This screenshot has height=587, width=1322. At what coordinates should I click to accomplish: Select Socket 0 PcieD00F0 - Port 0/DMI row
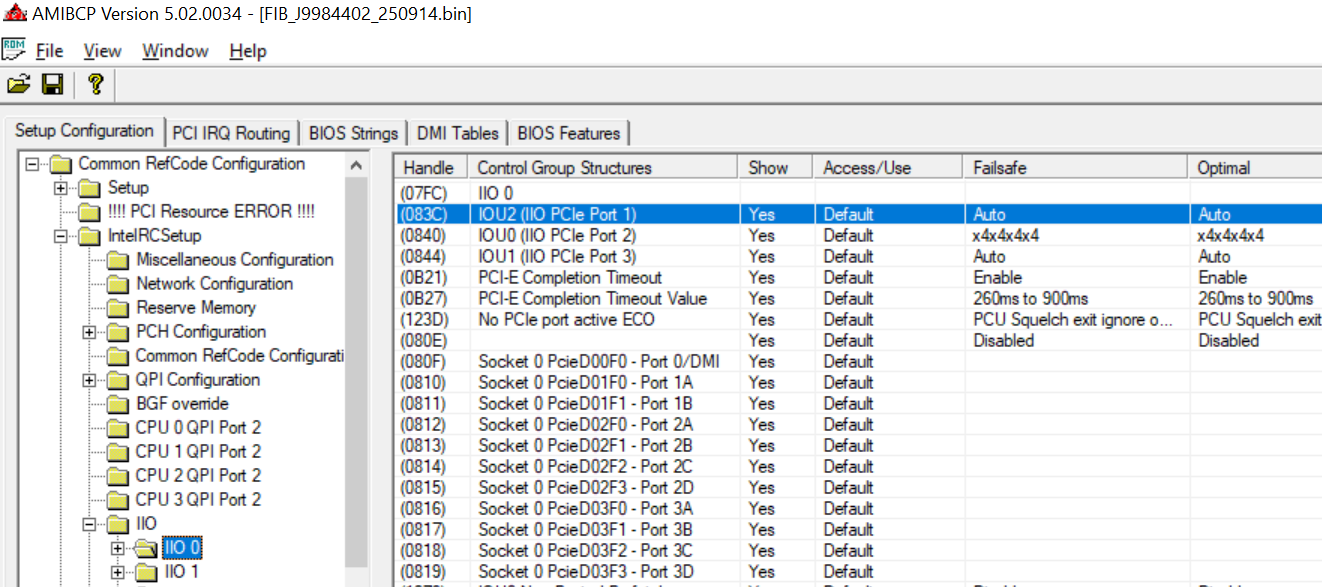[x=859, y=361]
